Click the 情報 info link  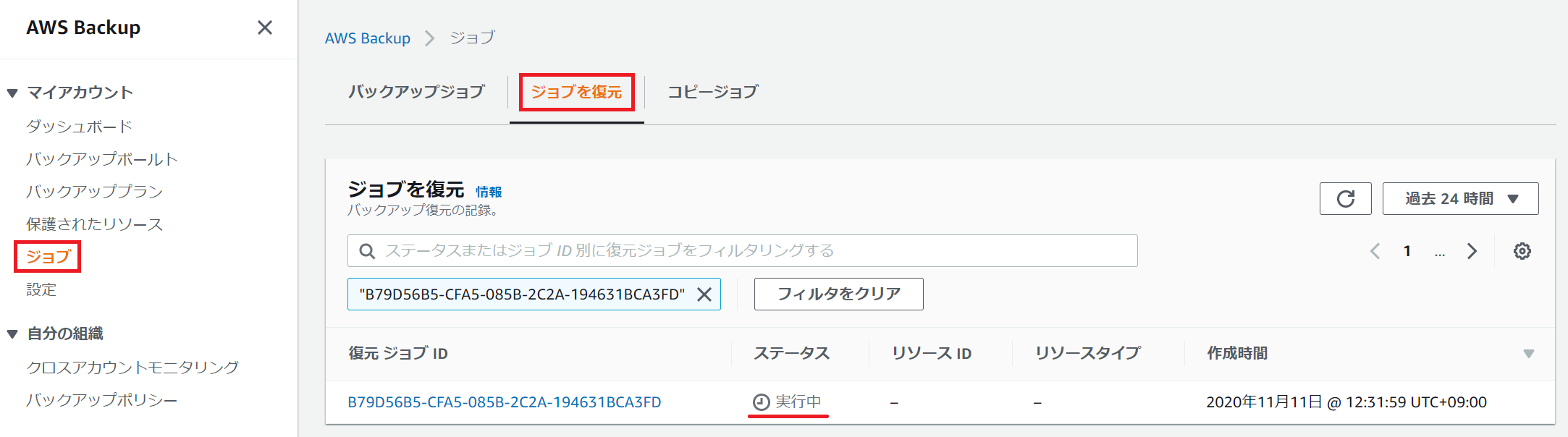(489, 192)
